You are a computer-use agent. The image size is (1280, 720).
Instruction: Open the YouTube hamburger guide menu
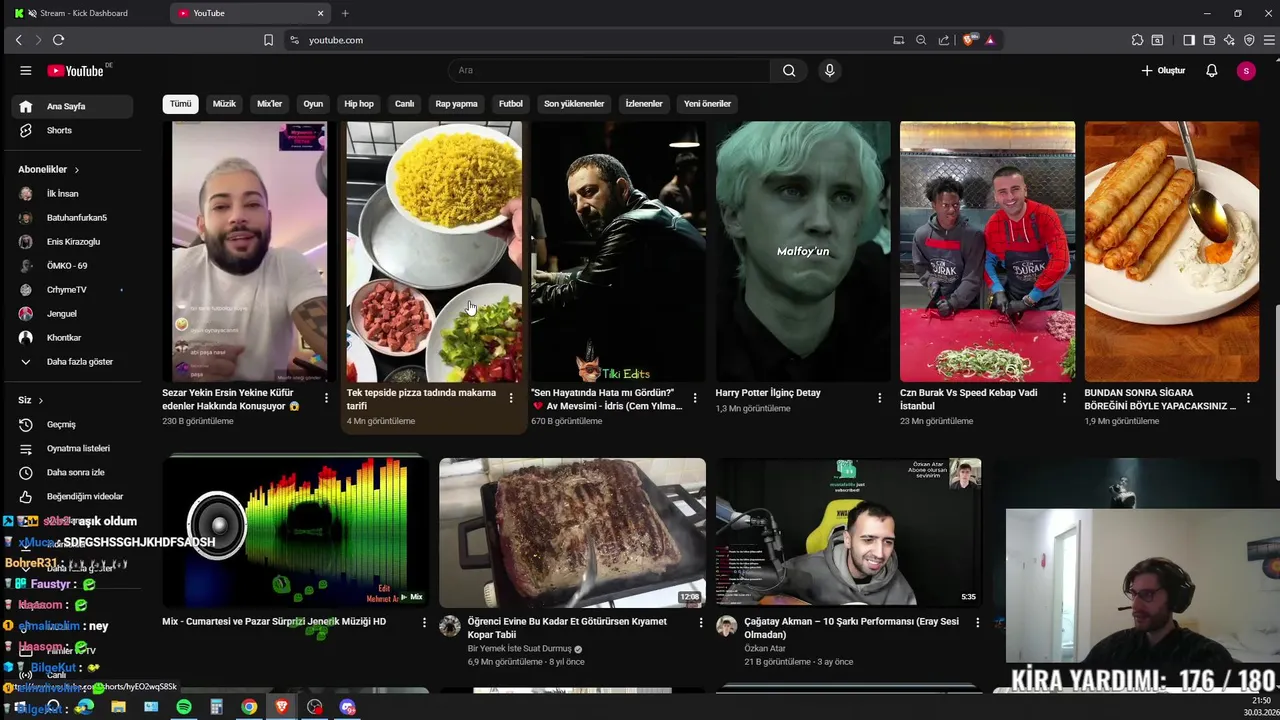point(25,70)
